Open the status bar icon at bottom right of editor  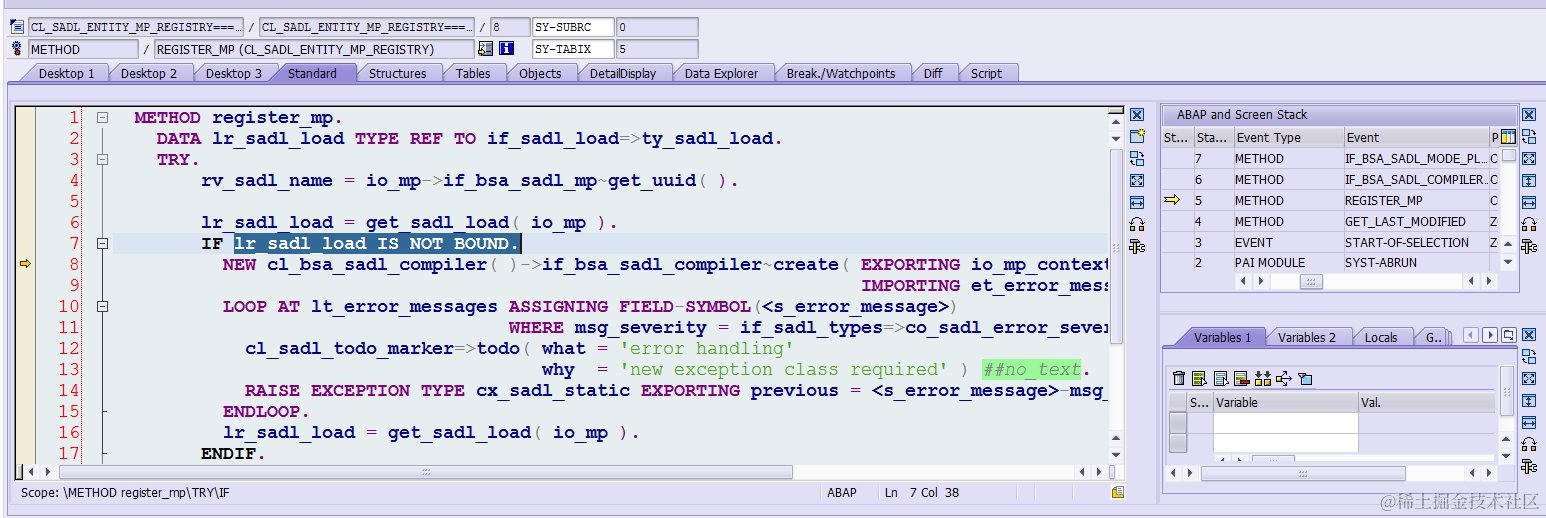(x=1118, y=492)
